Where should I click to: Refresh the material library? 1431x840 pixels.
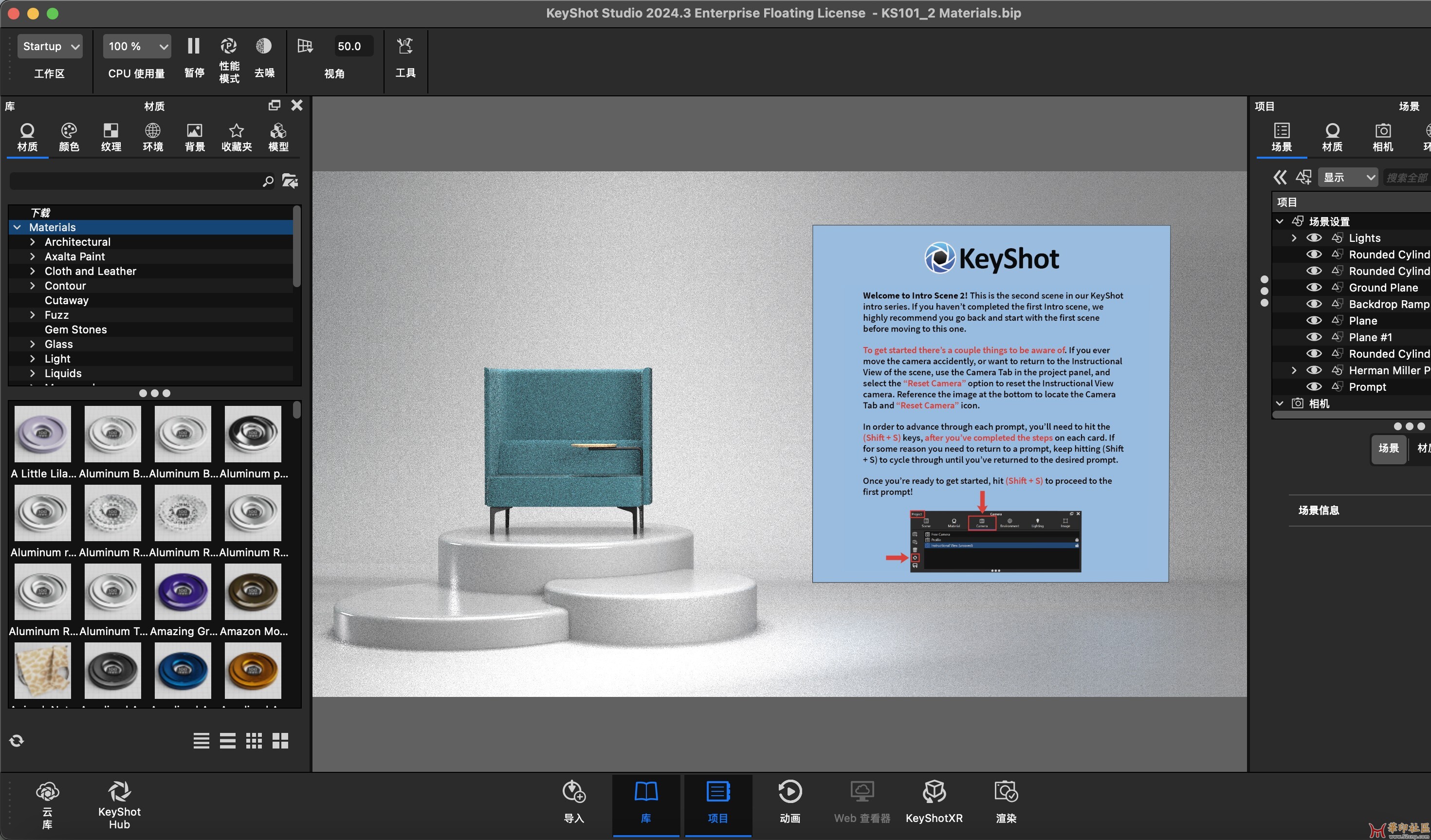pos(17,740)
